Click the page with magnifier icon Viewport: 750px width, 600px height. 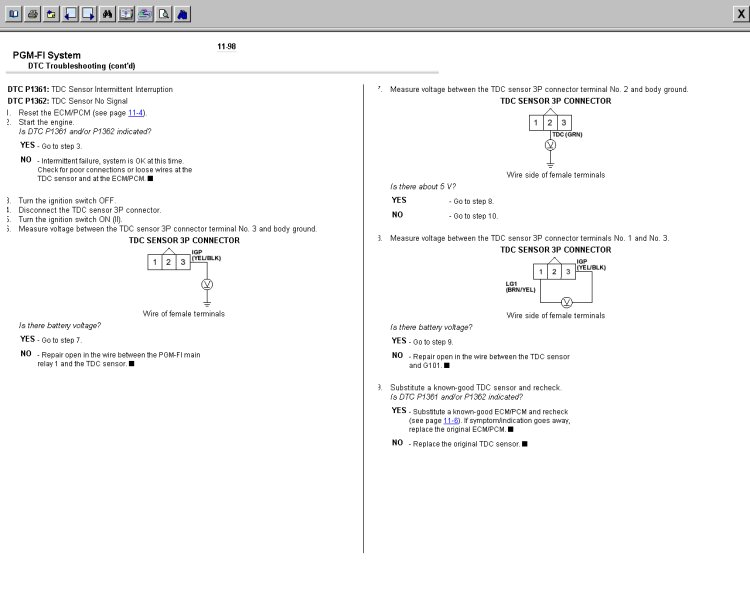tap(164, 13)
